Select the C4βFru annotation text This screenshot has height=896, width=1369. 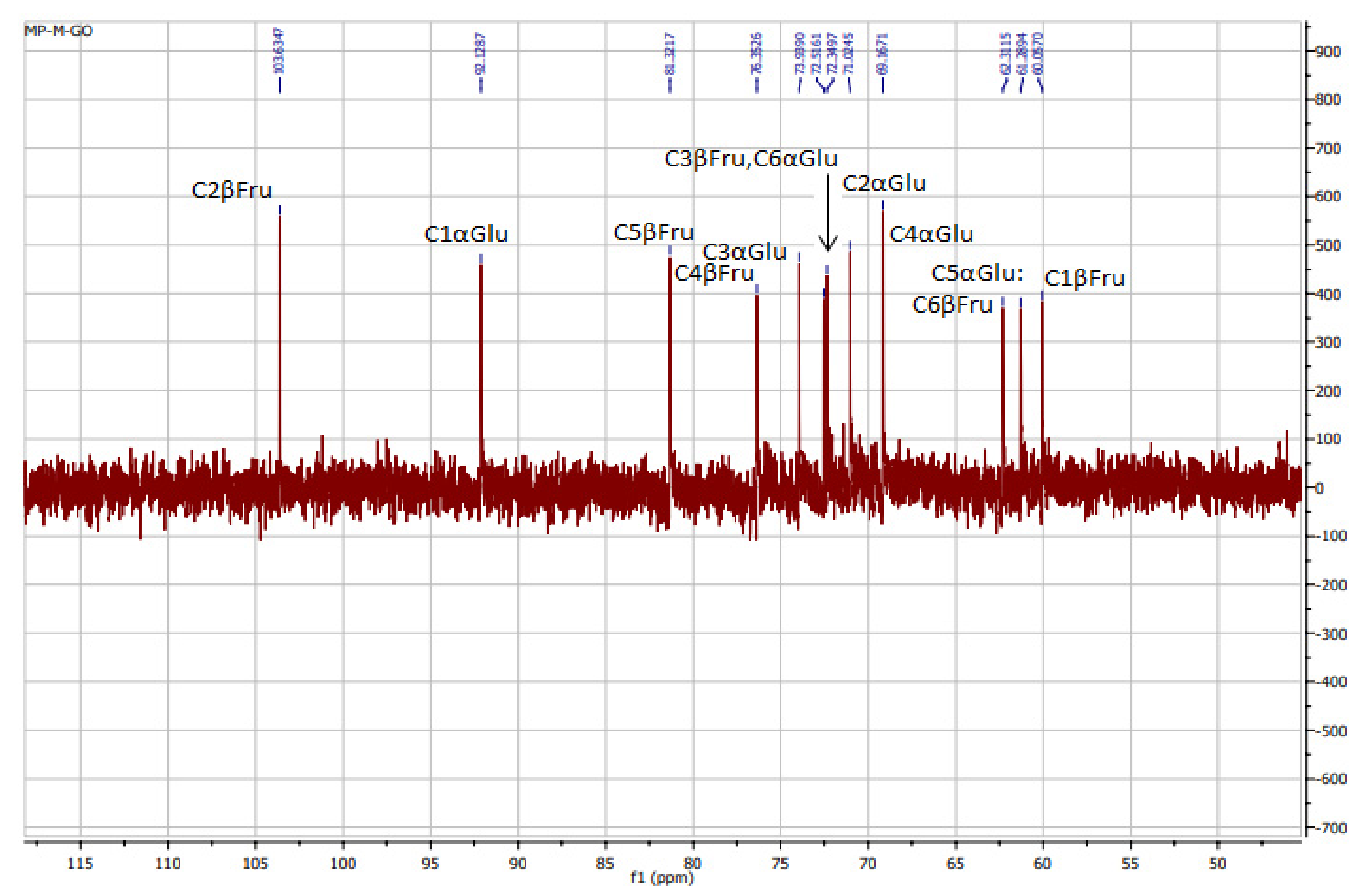[x=713, y=273]
